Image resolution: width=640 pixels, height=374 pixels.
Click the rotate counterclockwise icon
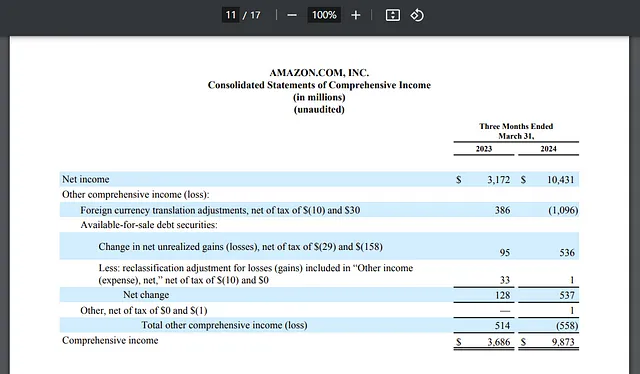417,16
